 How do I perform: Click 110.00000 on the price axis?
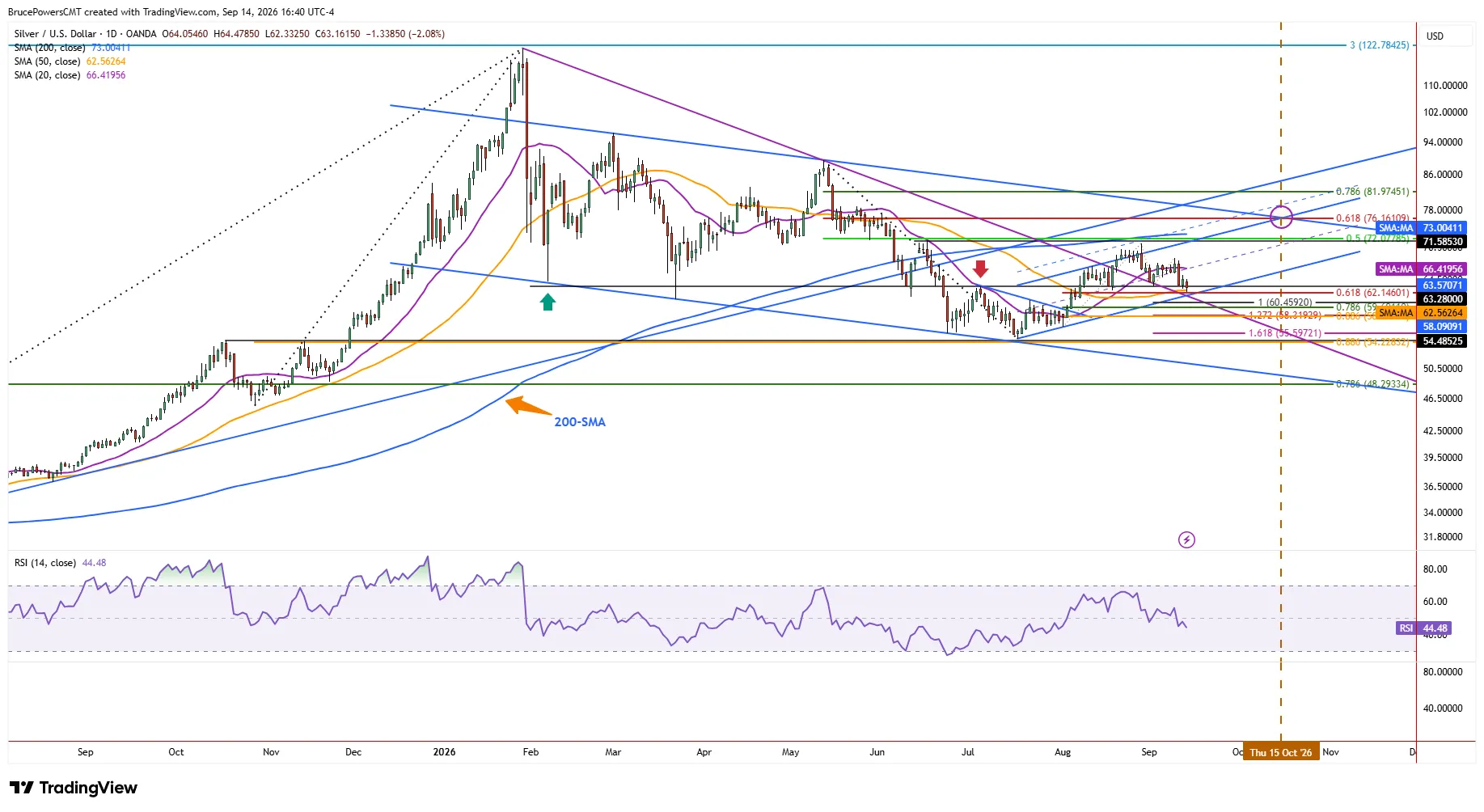pyautogui.click(x=1445, y=86)
